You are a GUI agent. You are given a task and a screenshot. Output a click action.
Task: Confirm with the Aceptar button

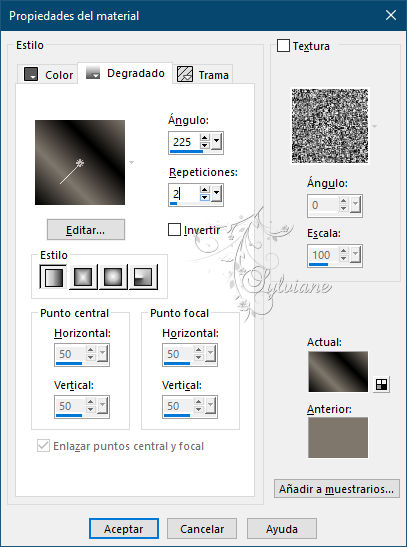click(124, 529)
